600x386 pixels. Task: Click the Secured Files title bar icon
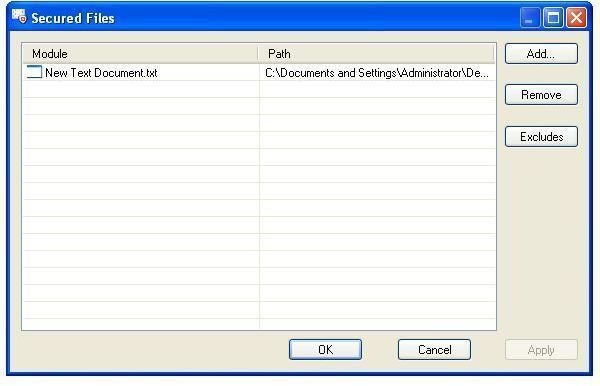point(19,17)
